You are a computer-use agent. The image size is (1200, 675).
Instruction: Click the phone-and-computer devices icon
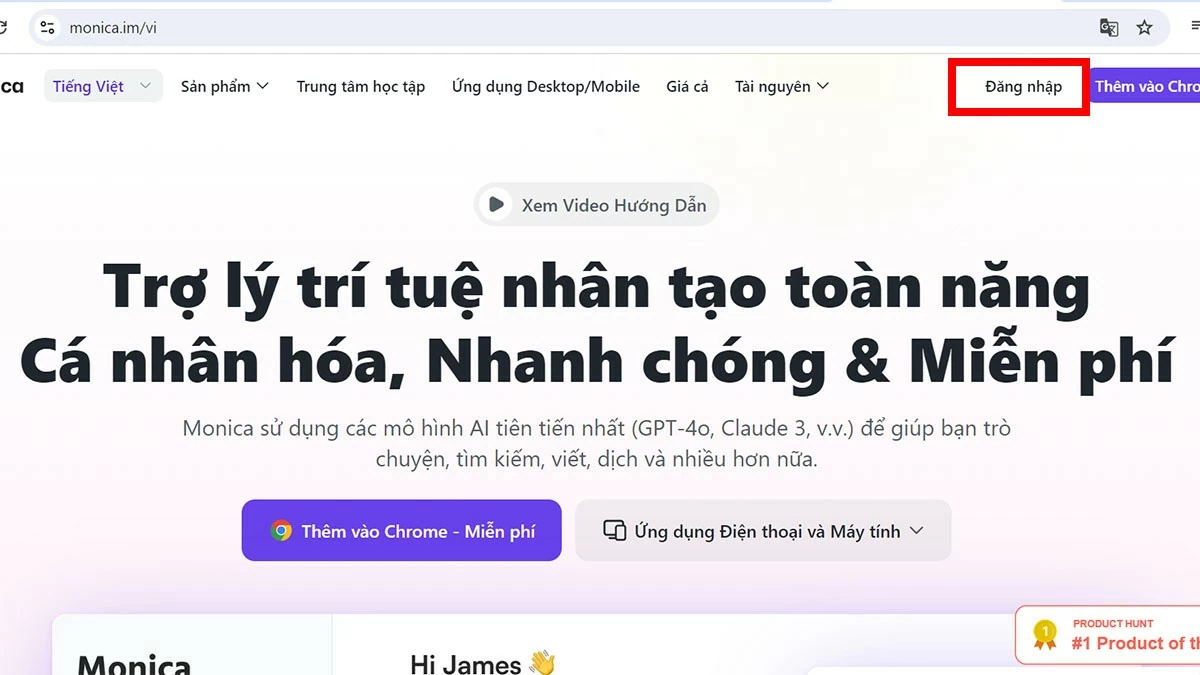(614, 530)
